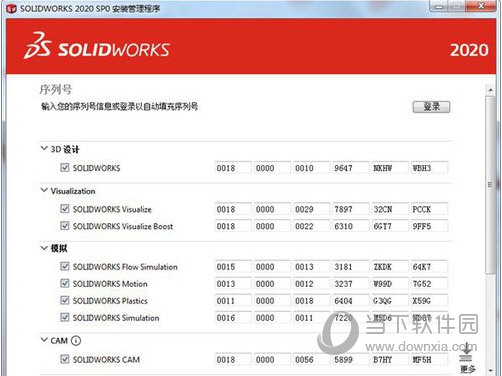Click Motion serial field W99D
The height and width of the screenshot is (376, 502).
point(390,284)
